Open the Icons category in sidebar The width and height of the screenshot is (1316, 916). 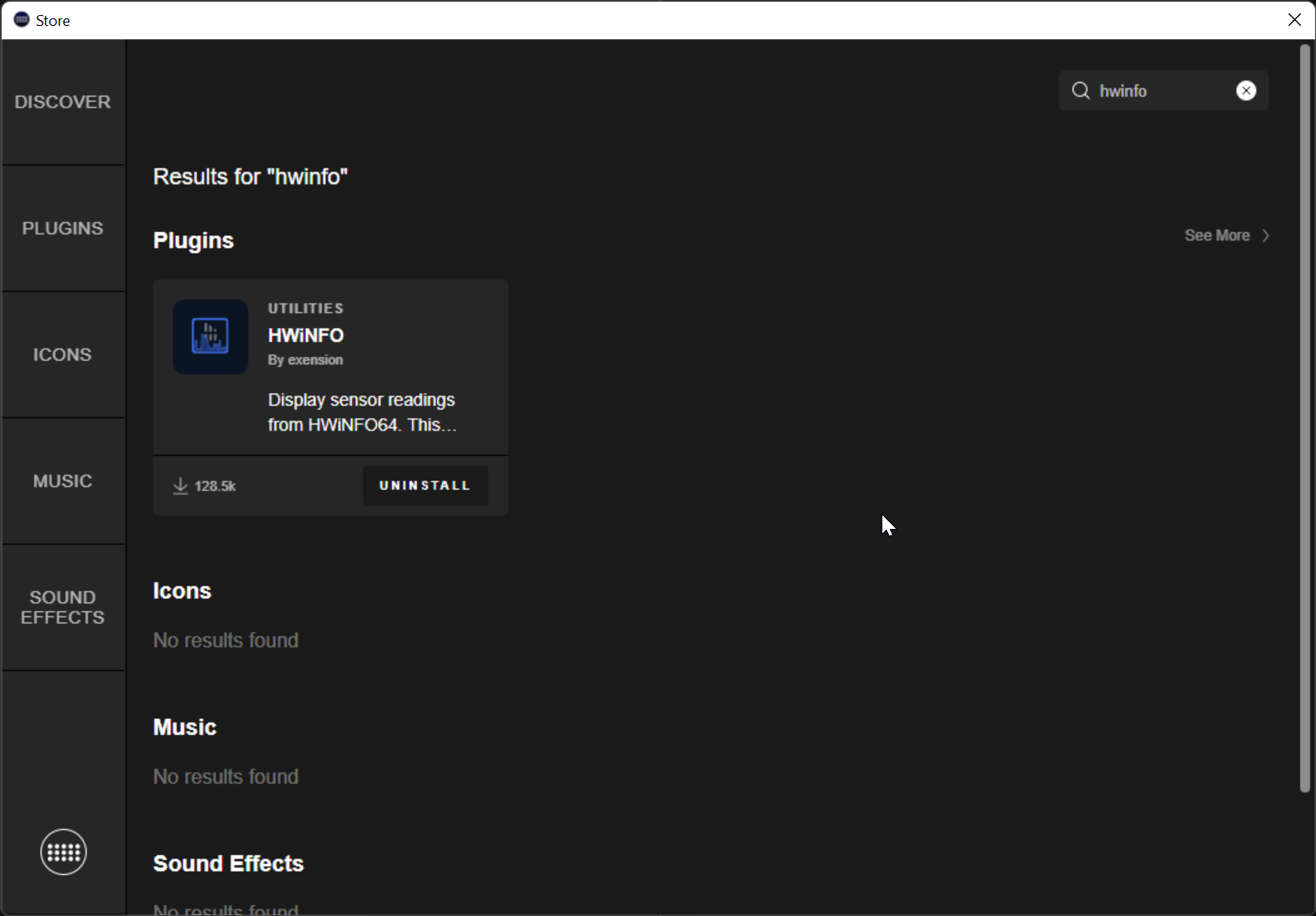tap(63, 355)
